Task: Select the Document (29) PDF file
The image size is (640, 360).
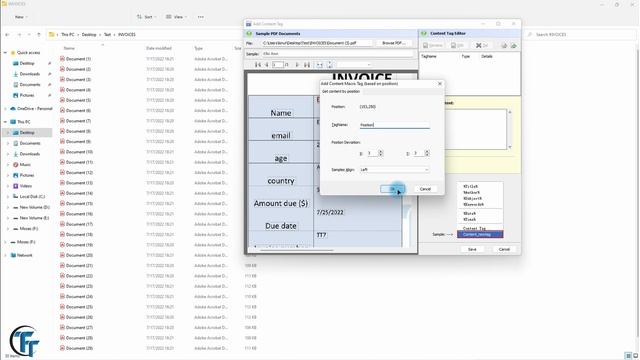Action: click(x=79, y=348)
